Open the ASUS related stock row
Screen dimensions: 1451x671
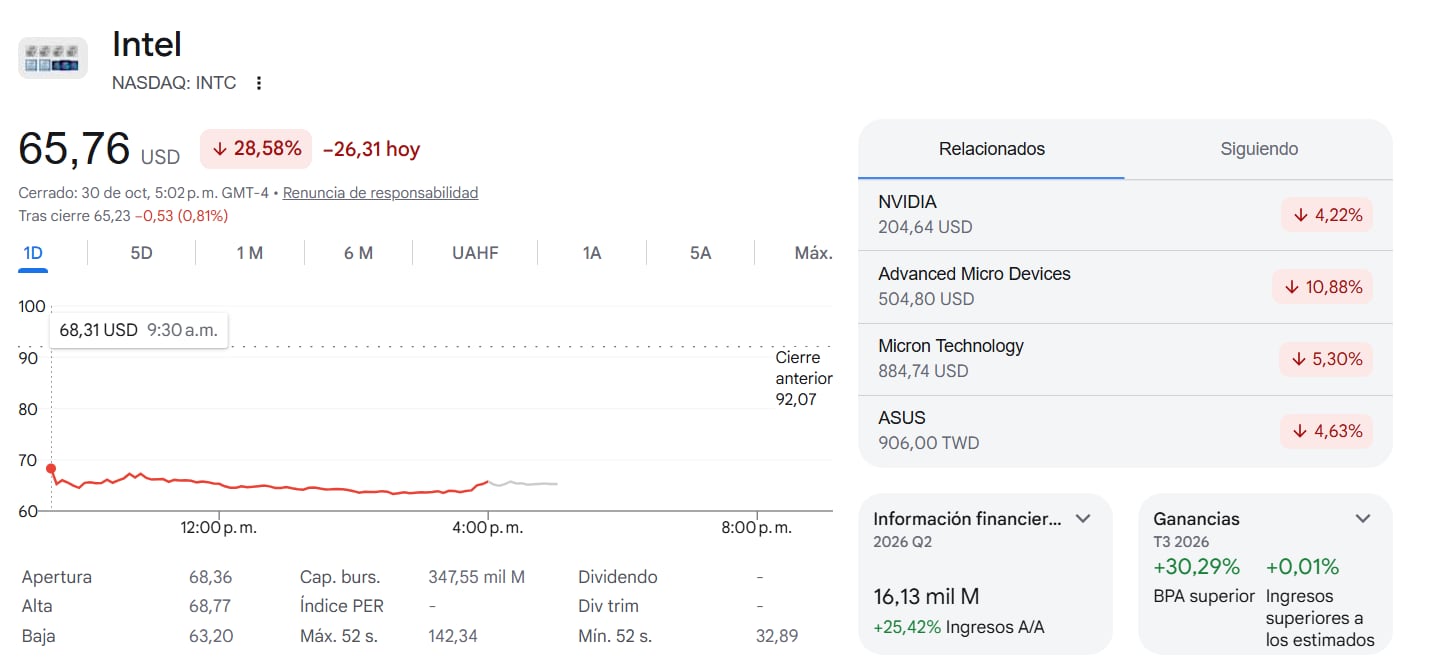pyautogui.click(x=1125, y=431)
